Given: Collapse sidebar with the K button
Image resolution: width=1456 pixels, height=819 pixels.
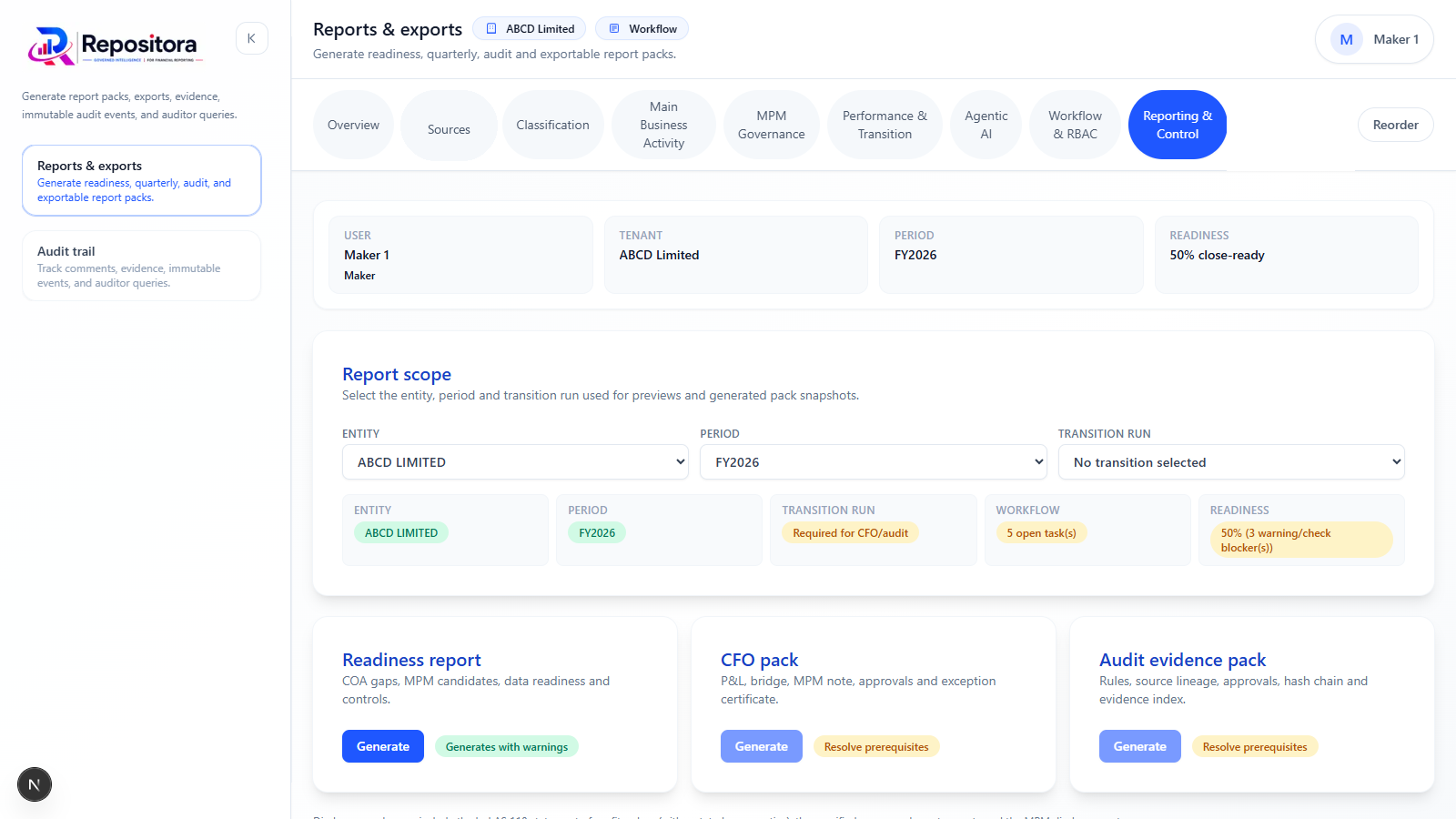Looking at the screenshot, I should [251, 38].
